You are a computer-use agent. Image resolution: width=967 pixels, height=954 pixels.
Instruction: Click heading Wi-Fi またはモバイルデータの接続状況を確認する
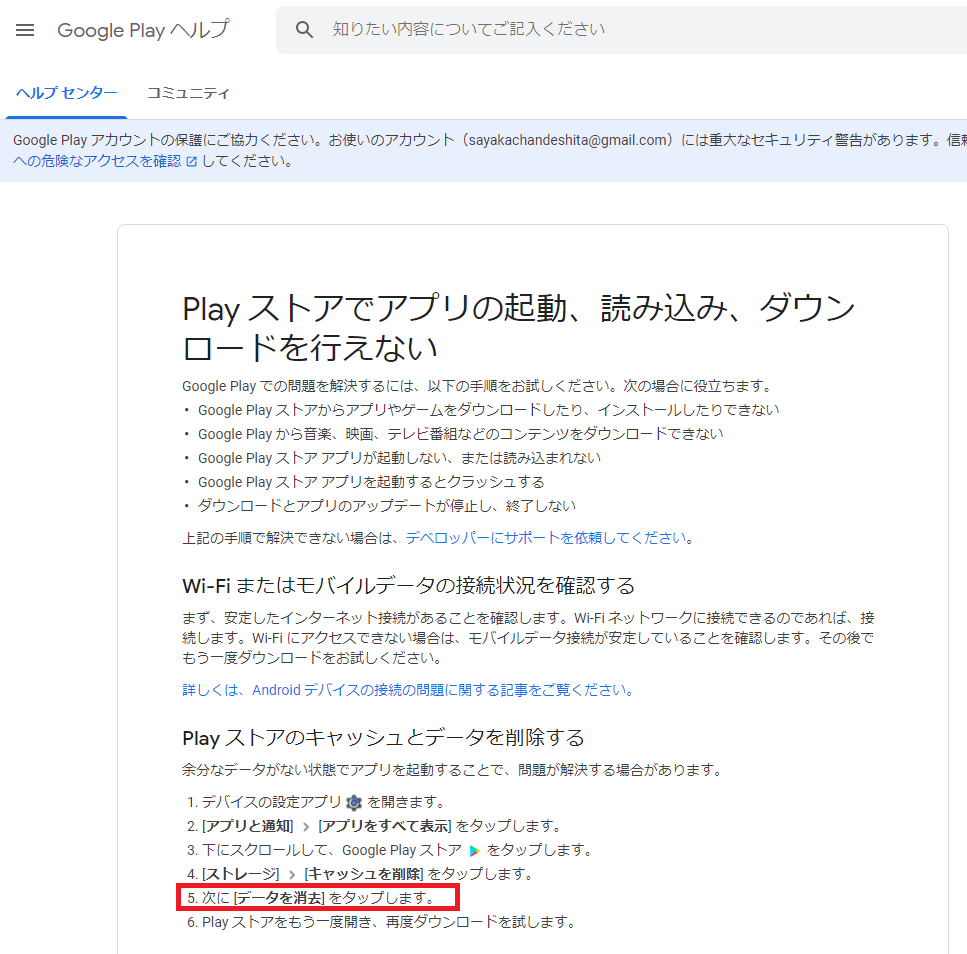[408, 585]
